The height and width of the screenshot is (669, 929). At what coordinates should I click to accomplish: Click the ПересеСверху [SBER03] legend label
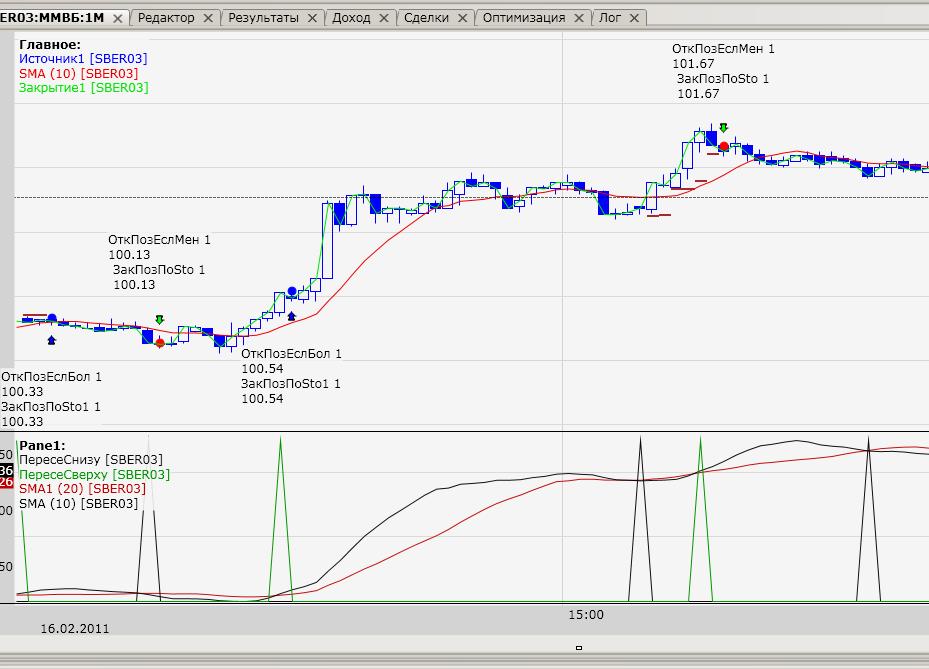coord(95,474)
